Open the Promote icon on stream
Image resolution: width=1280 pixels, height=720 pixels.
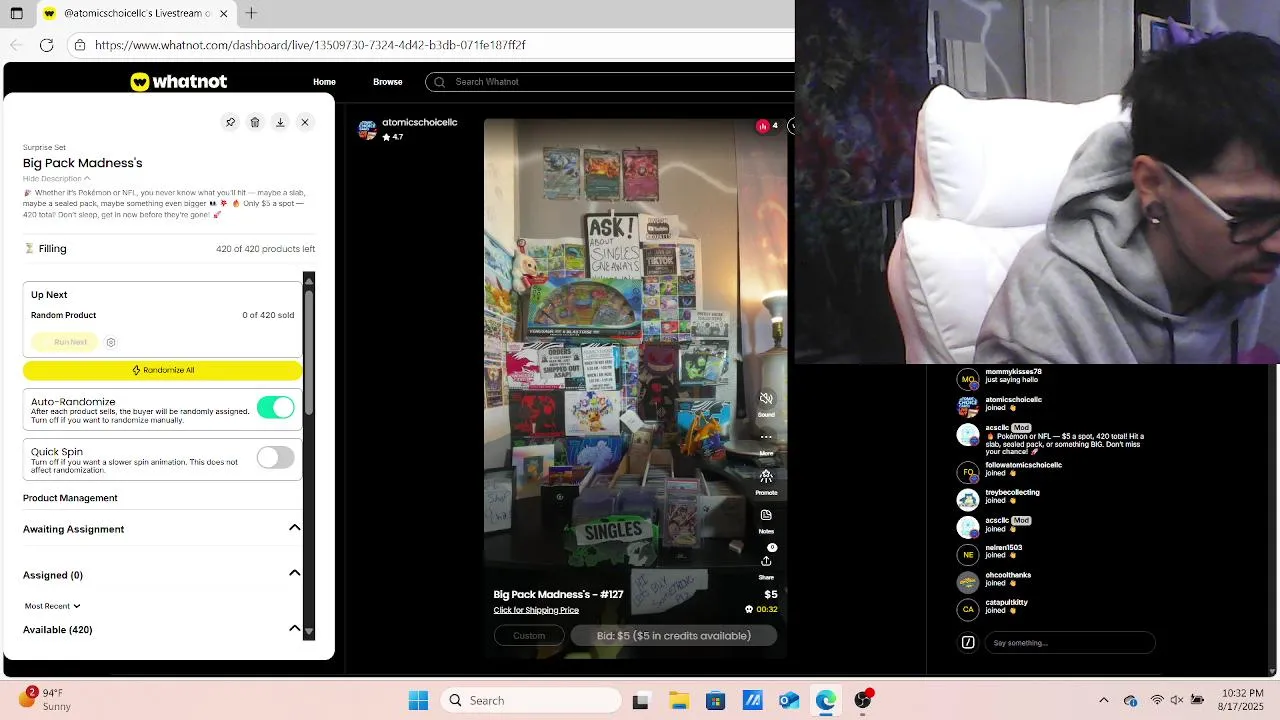click(x=766, y=477)
